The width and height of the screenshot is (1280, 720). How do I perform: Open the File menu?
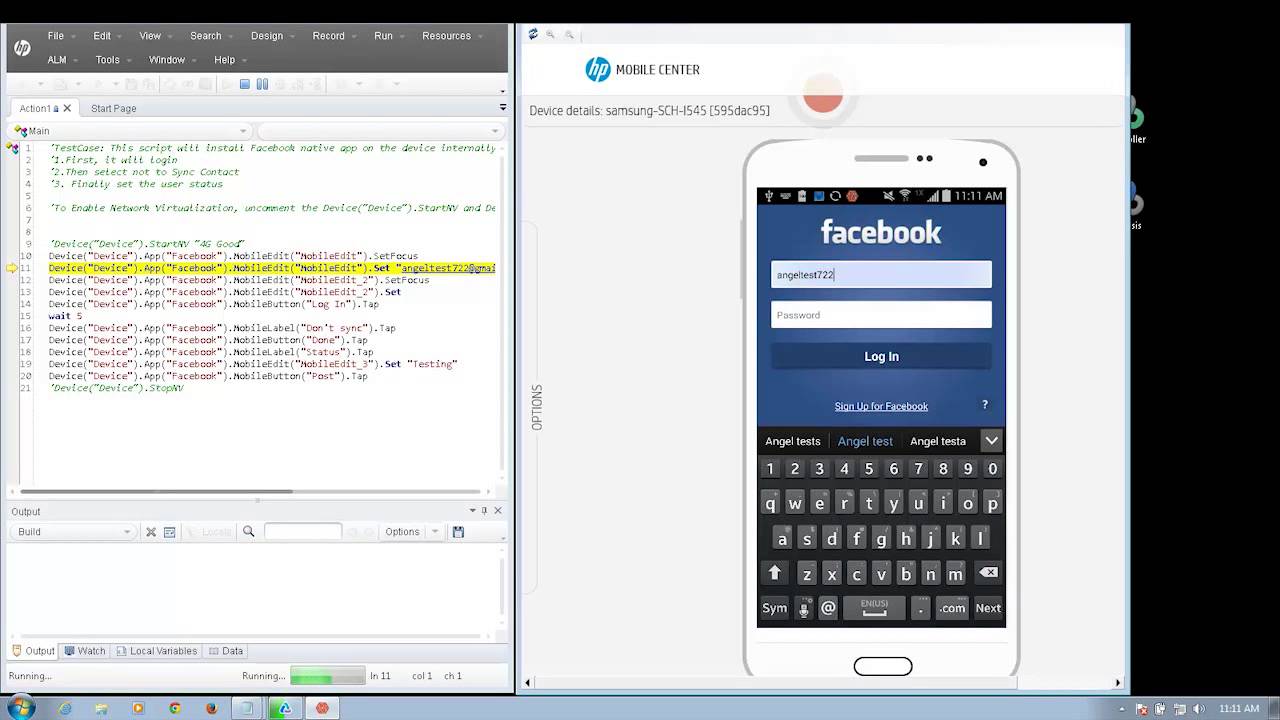(x=56, y=36)
